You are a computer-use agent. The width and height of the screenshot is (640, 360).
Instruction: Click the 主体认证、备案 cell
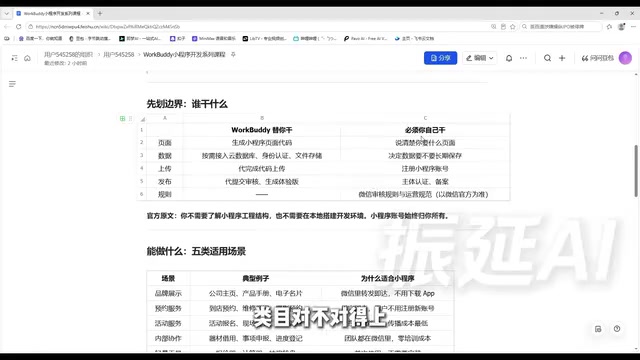[x=425, y=182]
